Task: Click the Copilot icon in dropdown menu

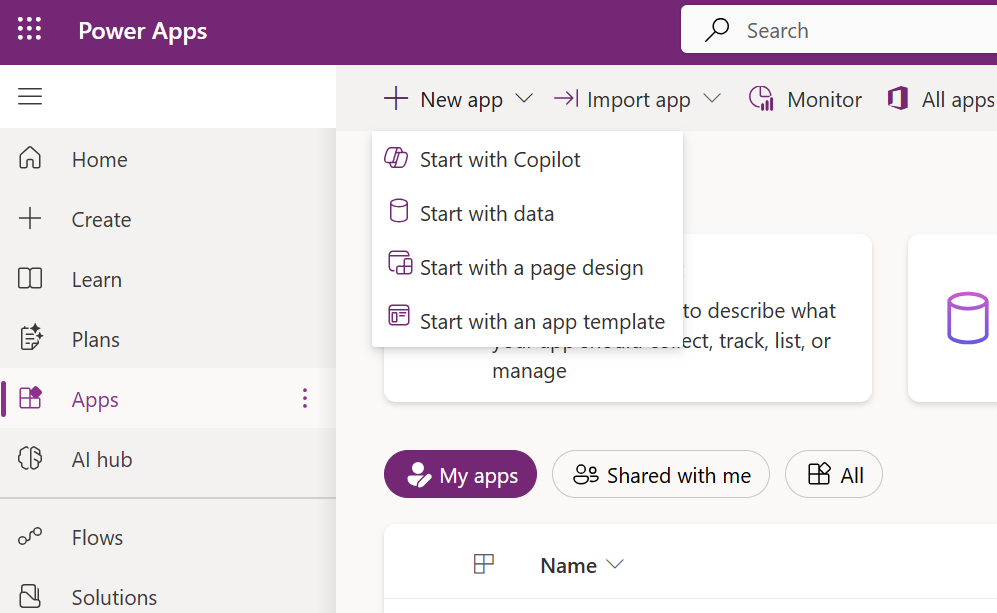Action: click(396, 158)
